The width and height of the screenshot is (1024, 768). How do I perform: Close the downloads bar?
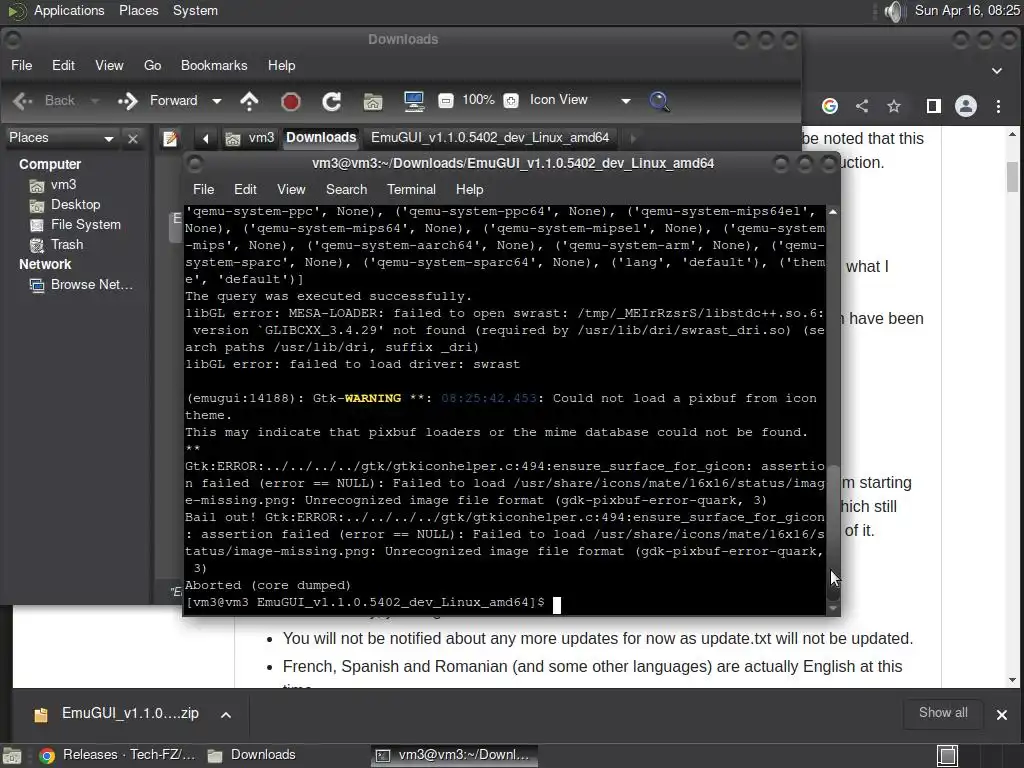pyautogui.click(x=1002, y=714)
